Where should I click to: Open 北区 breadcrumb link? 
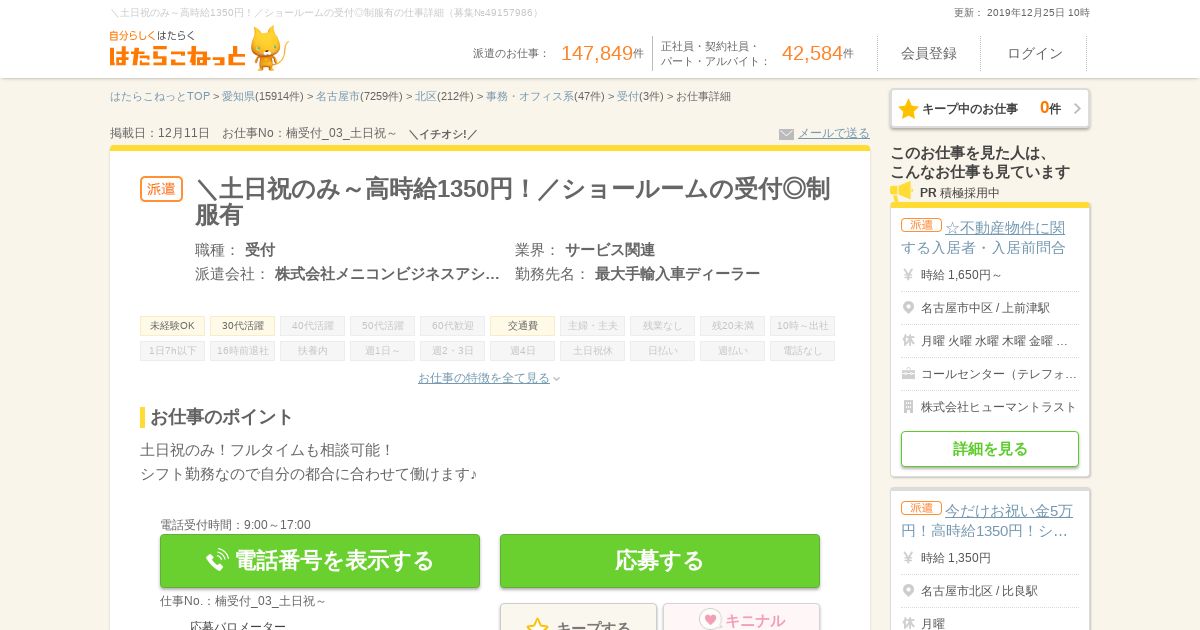point(426,97)
